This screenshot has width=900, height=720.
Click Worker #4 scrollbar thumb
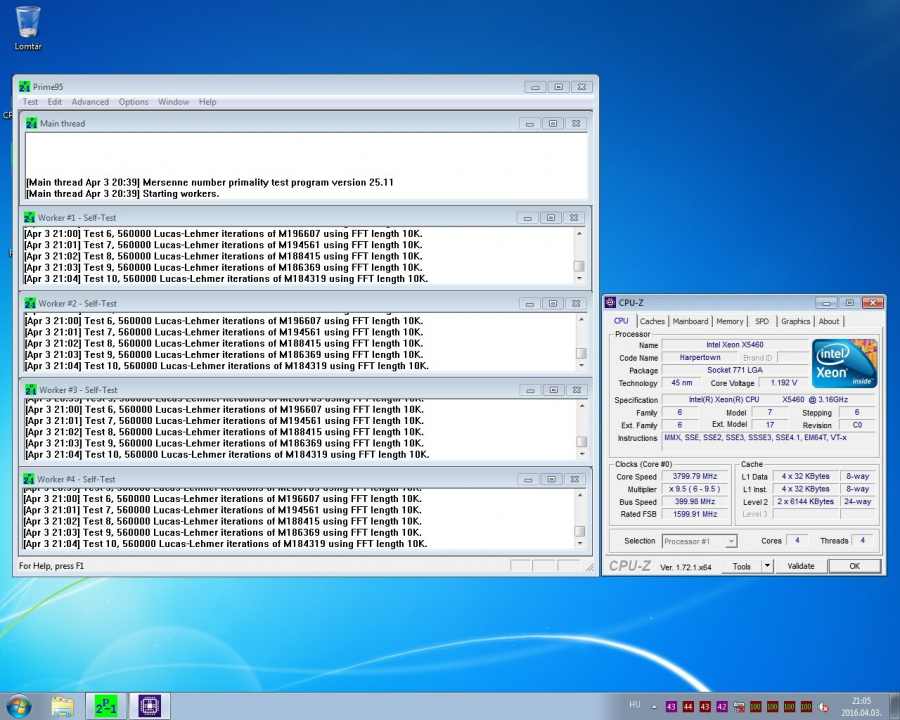click(x=580, y=531)
